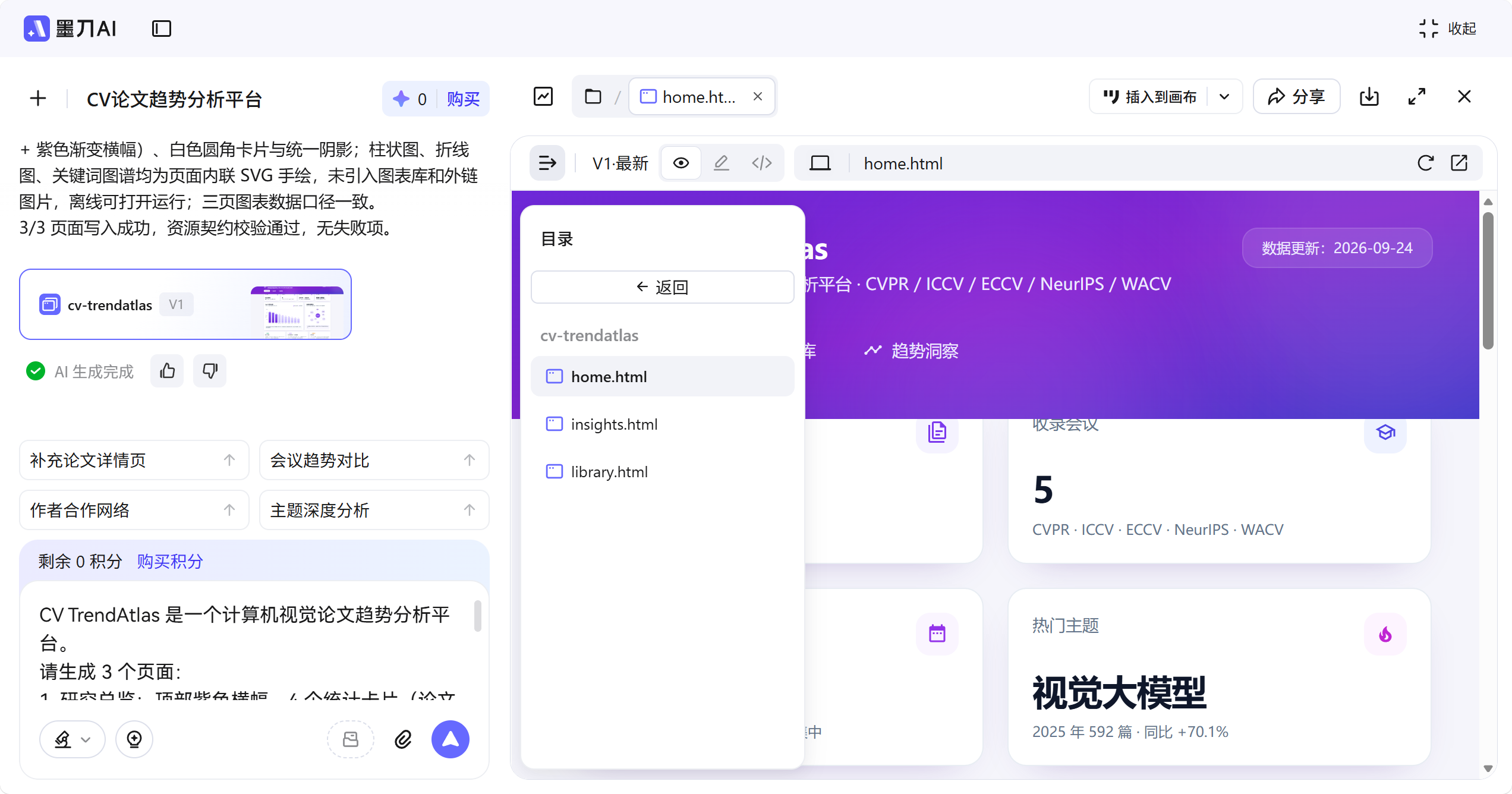Screen dimensions: 1512x794
Task: Open library.html in the directory list
Action: click(662, 471)
